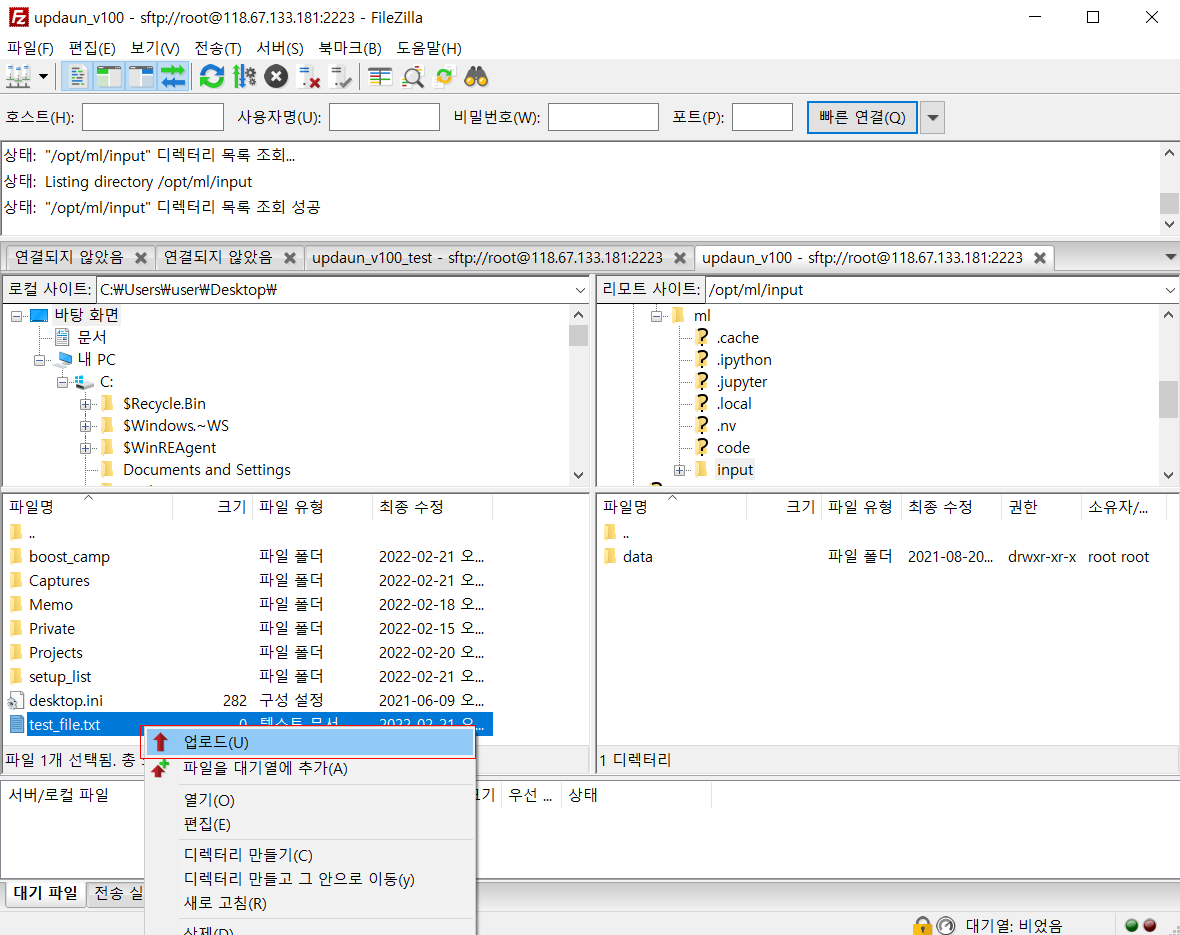The image size is (1180, 935).
Task: Select the data folder in remote list
Action: (637, 557)
